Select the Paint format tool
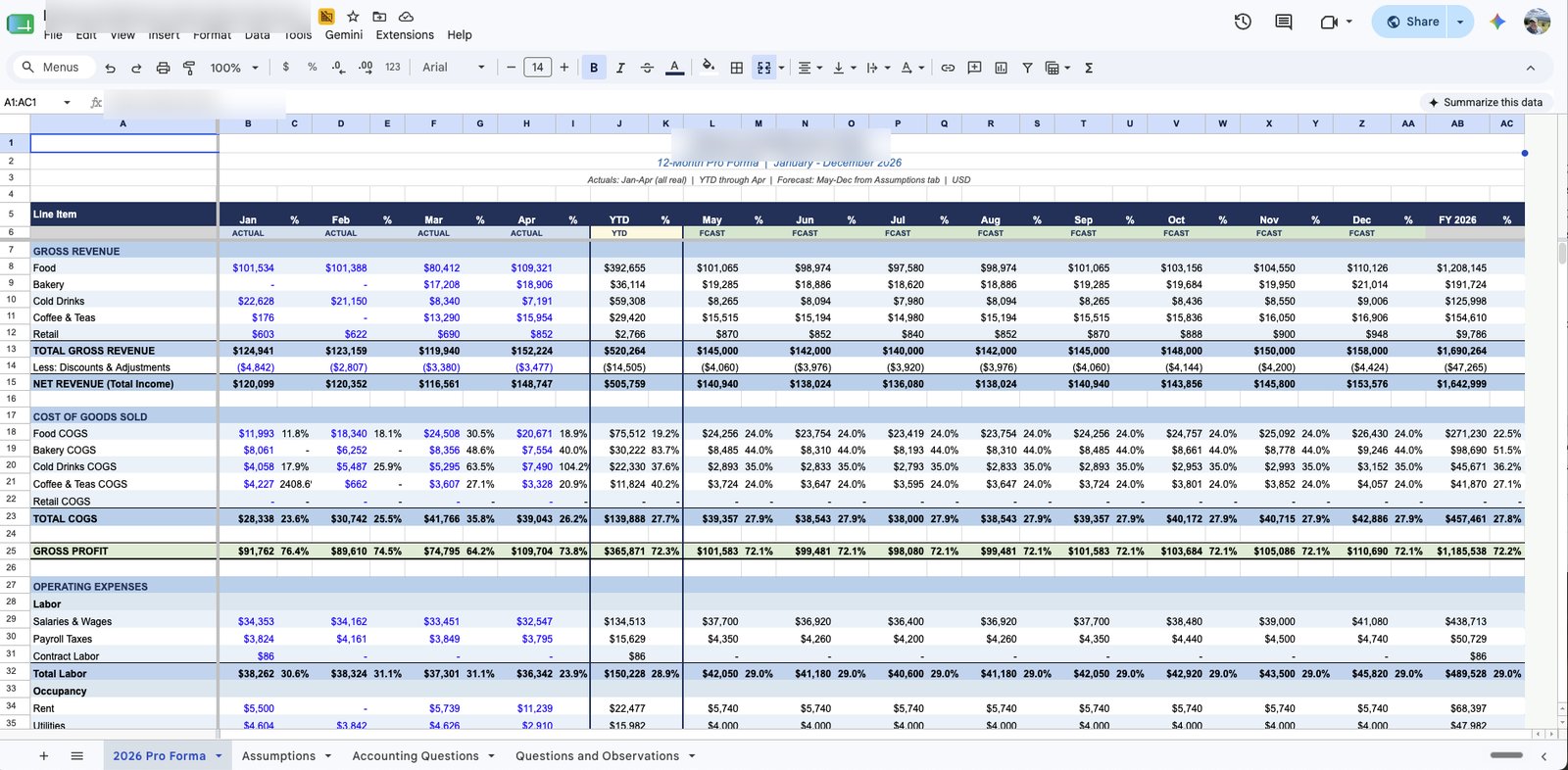Image resolution: width=1568 pixels, height=770 pixels. pyautogui.click(x=189, y=68)
